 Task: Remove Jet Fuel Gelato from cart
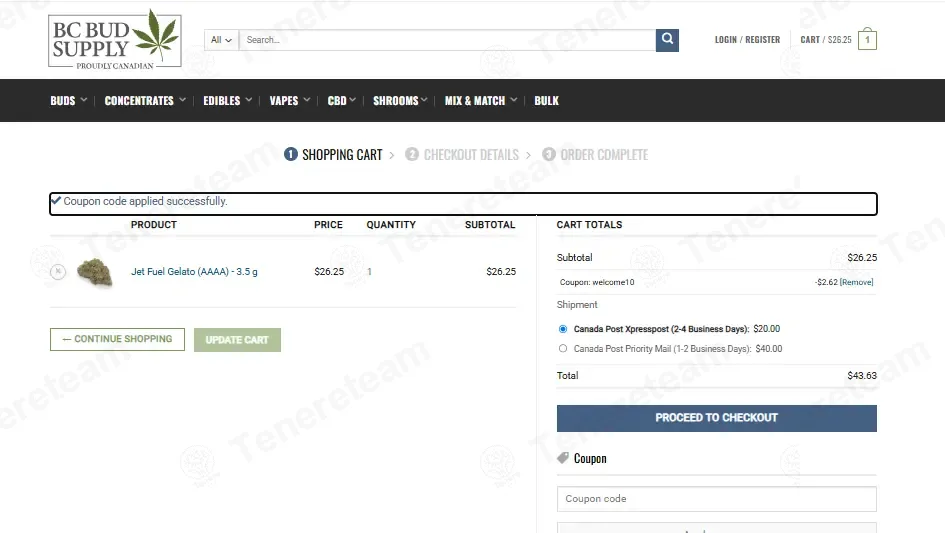[58, 272]
